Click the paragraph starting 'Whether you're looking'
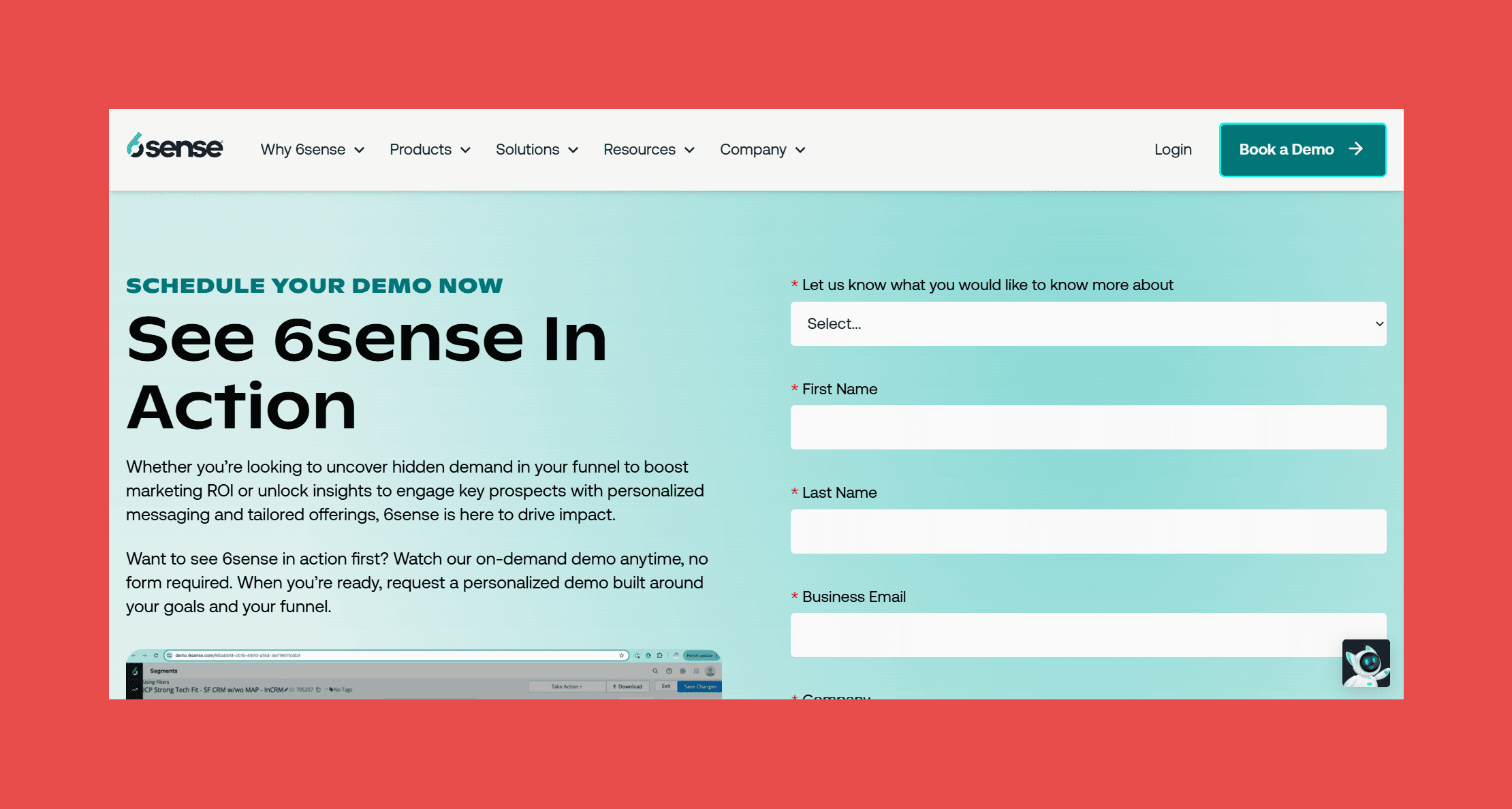This screenshot has height=809, width=1512. tap(415, 490)
